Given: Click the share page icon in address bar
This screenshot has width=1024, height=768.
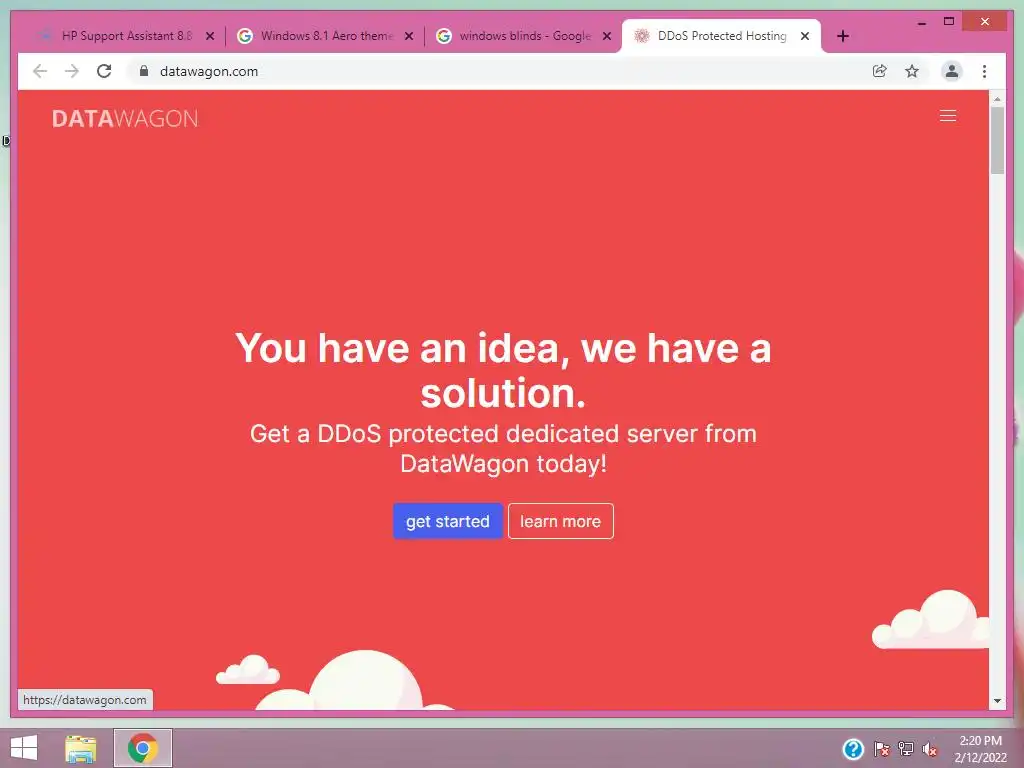Looking at the screenshot, I should [880, 71].
